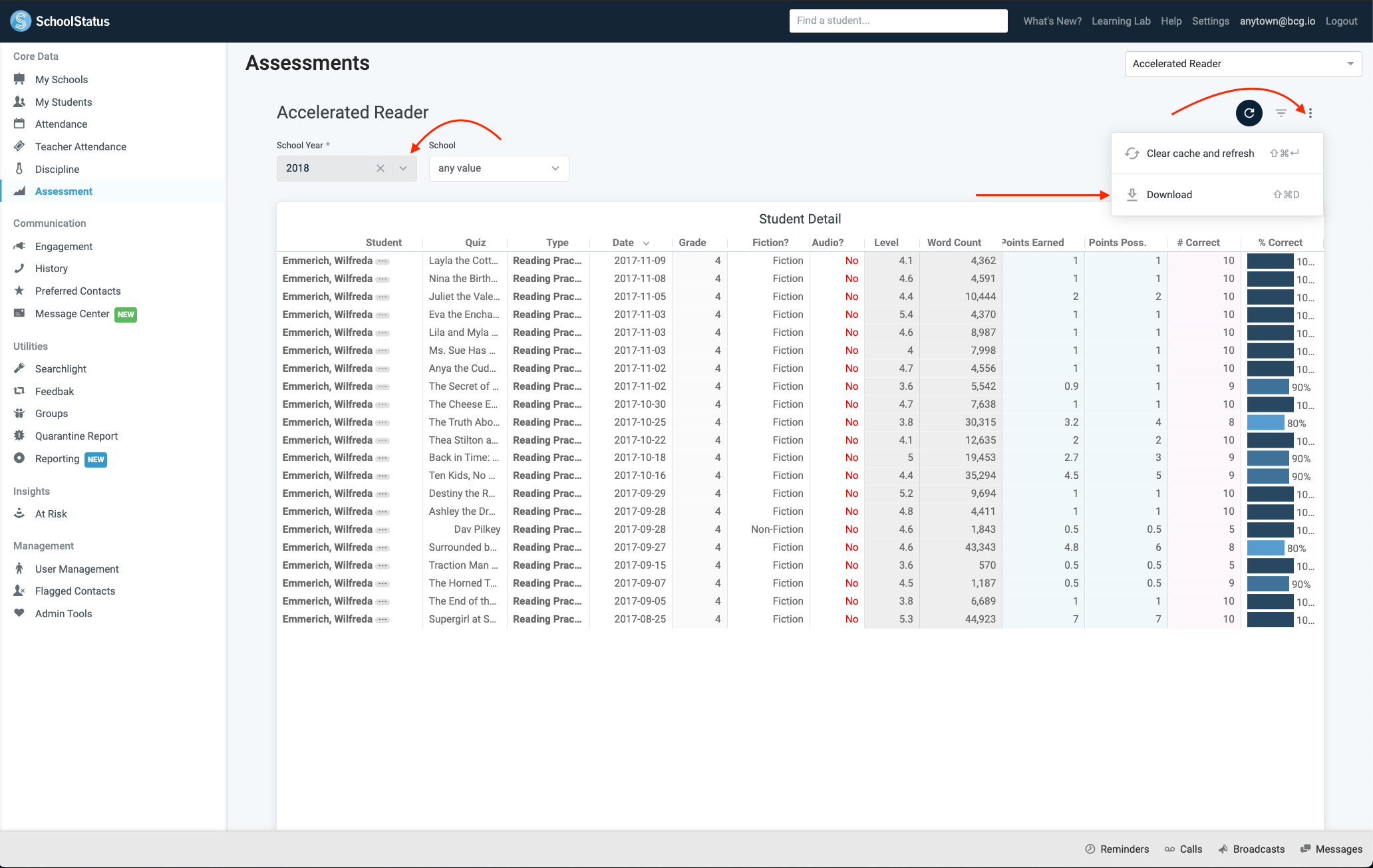Click the Admin Tools heart icon
The image size is (1373, 868).
point(19,613)
